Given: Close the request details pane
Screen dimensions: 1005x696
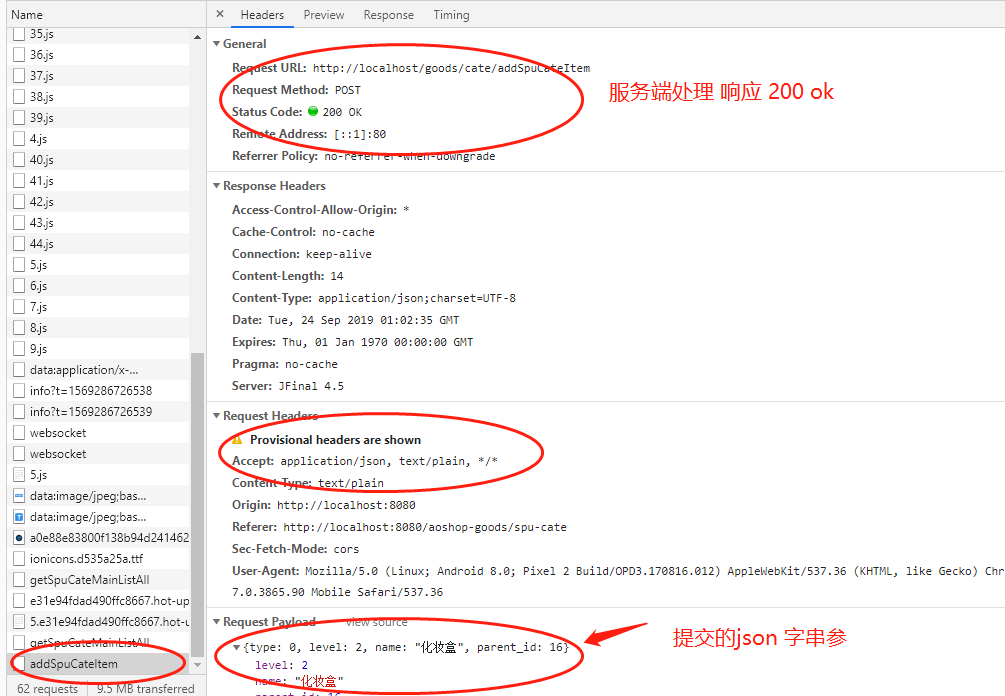Looking at the screenshot, I should click(x=220, y=13).
